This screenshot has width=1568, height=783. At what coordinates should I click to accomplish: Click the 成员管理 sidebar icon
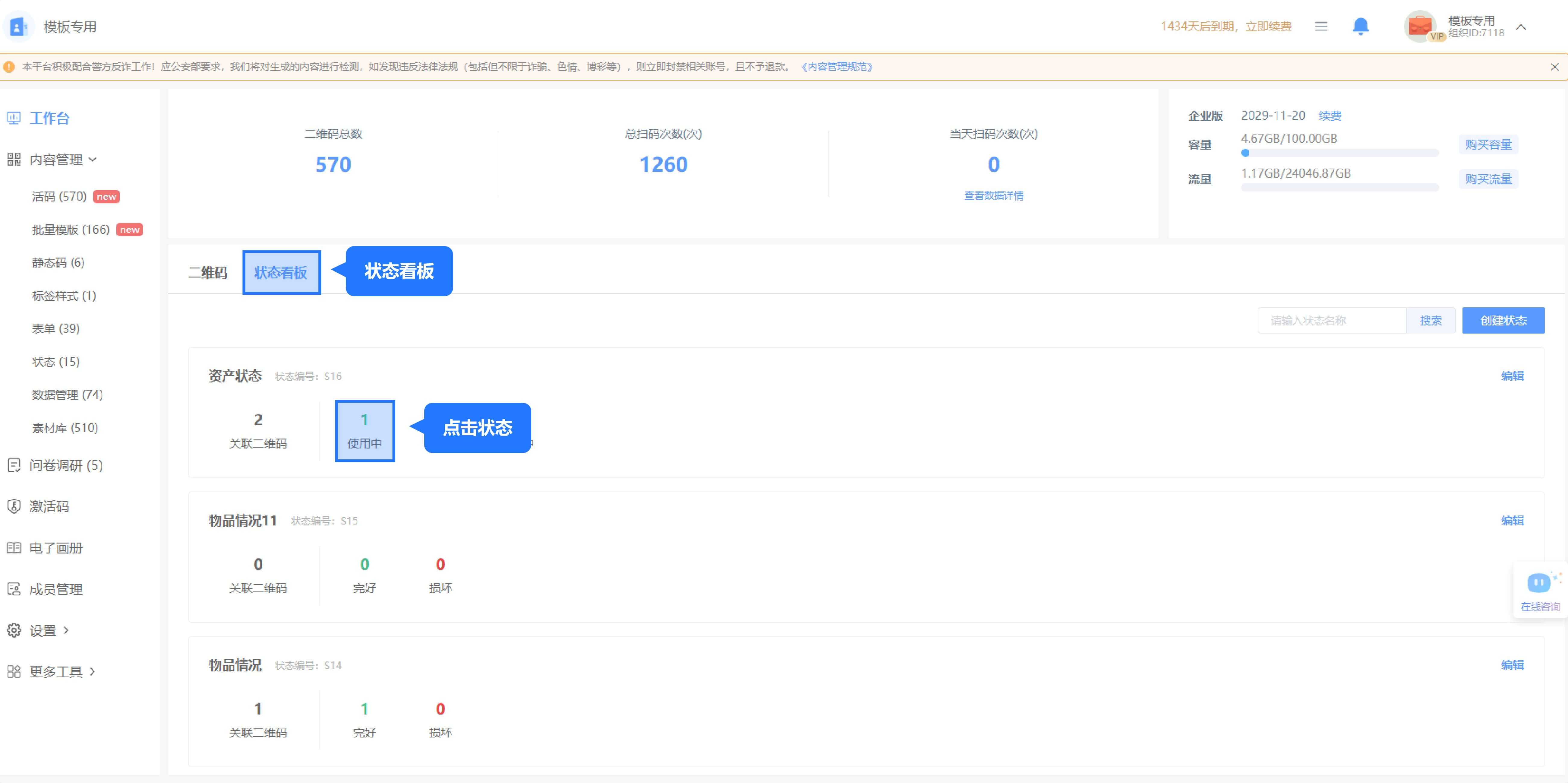14,589
